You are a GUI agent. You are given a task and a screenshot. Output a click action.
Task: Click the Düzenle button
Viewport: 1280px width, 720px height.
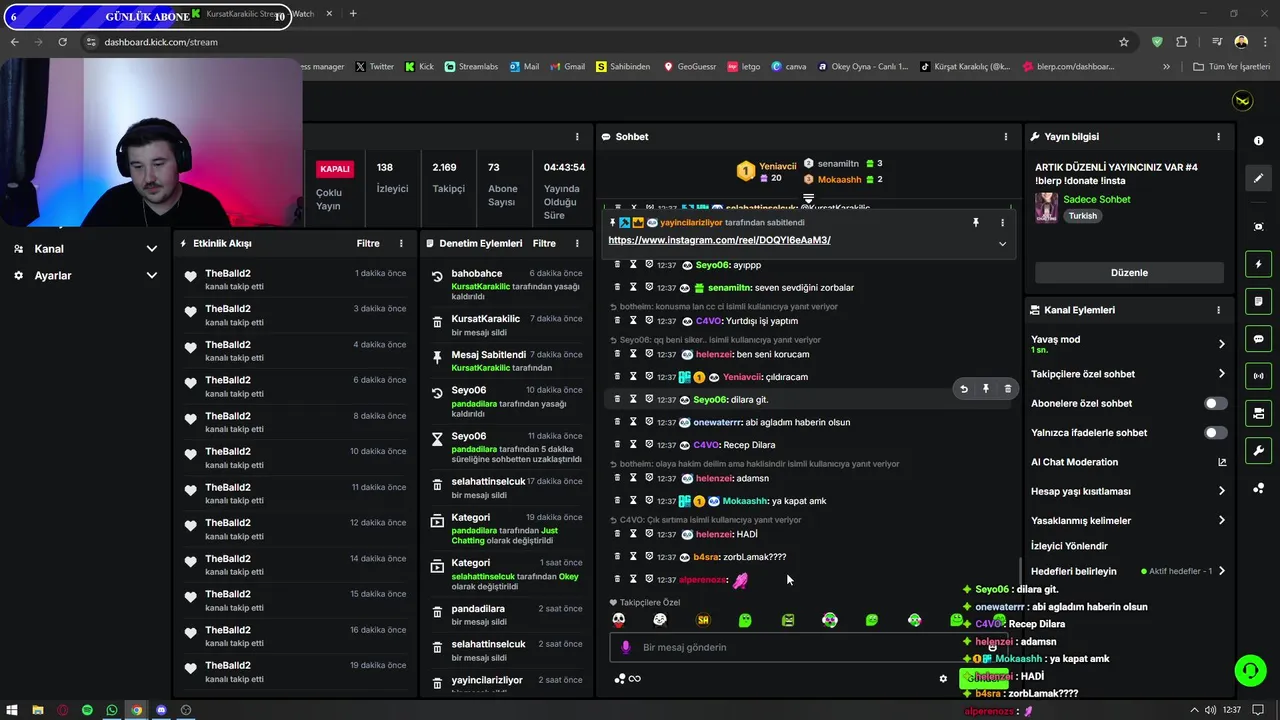(1129, 272)
